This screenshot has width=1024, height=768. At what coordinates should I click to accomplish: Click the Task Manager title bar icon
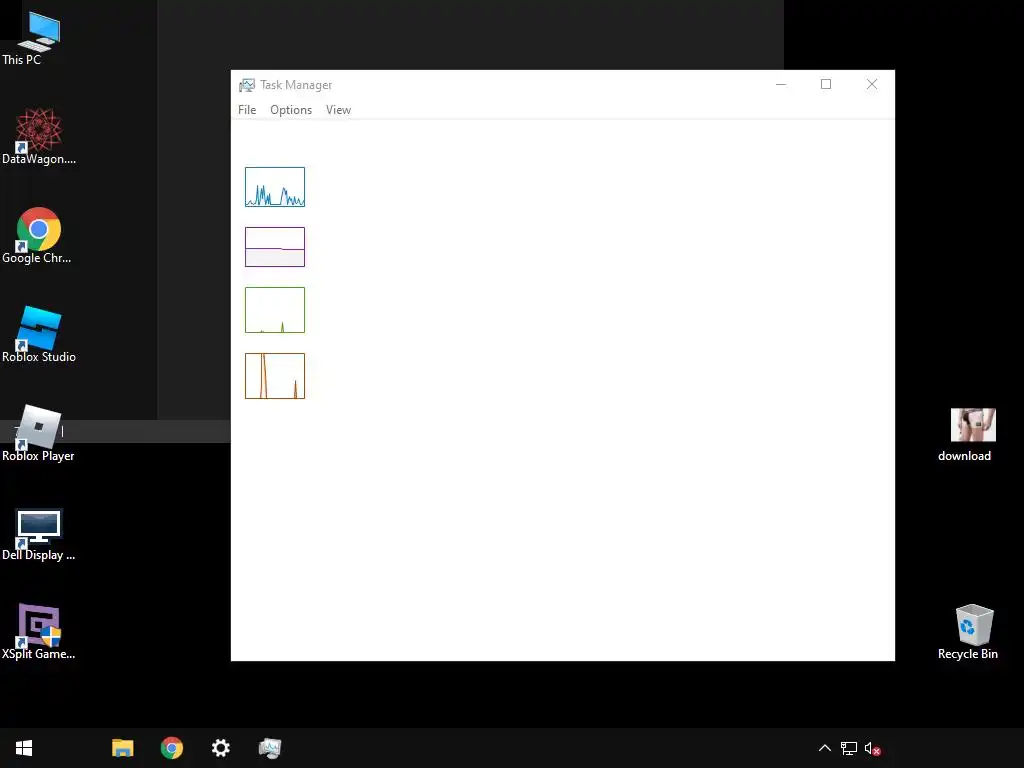coord(247,85)
